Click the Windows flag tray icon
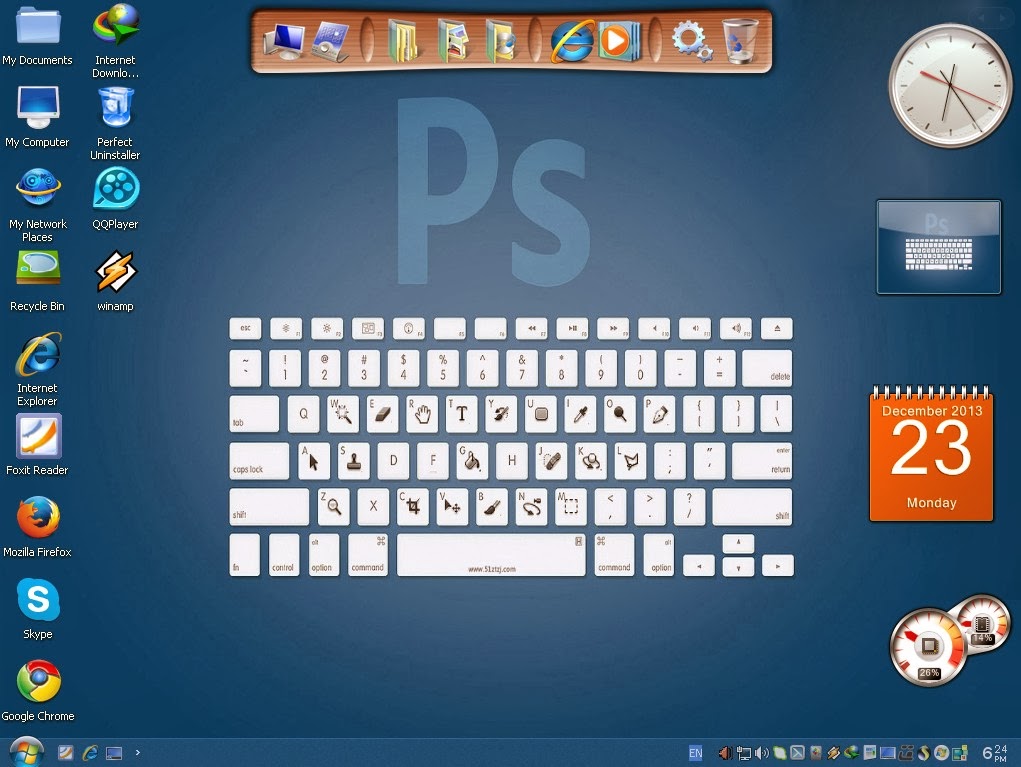Screen dimensions: 1021x767 pos(942,753)
